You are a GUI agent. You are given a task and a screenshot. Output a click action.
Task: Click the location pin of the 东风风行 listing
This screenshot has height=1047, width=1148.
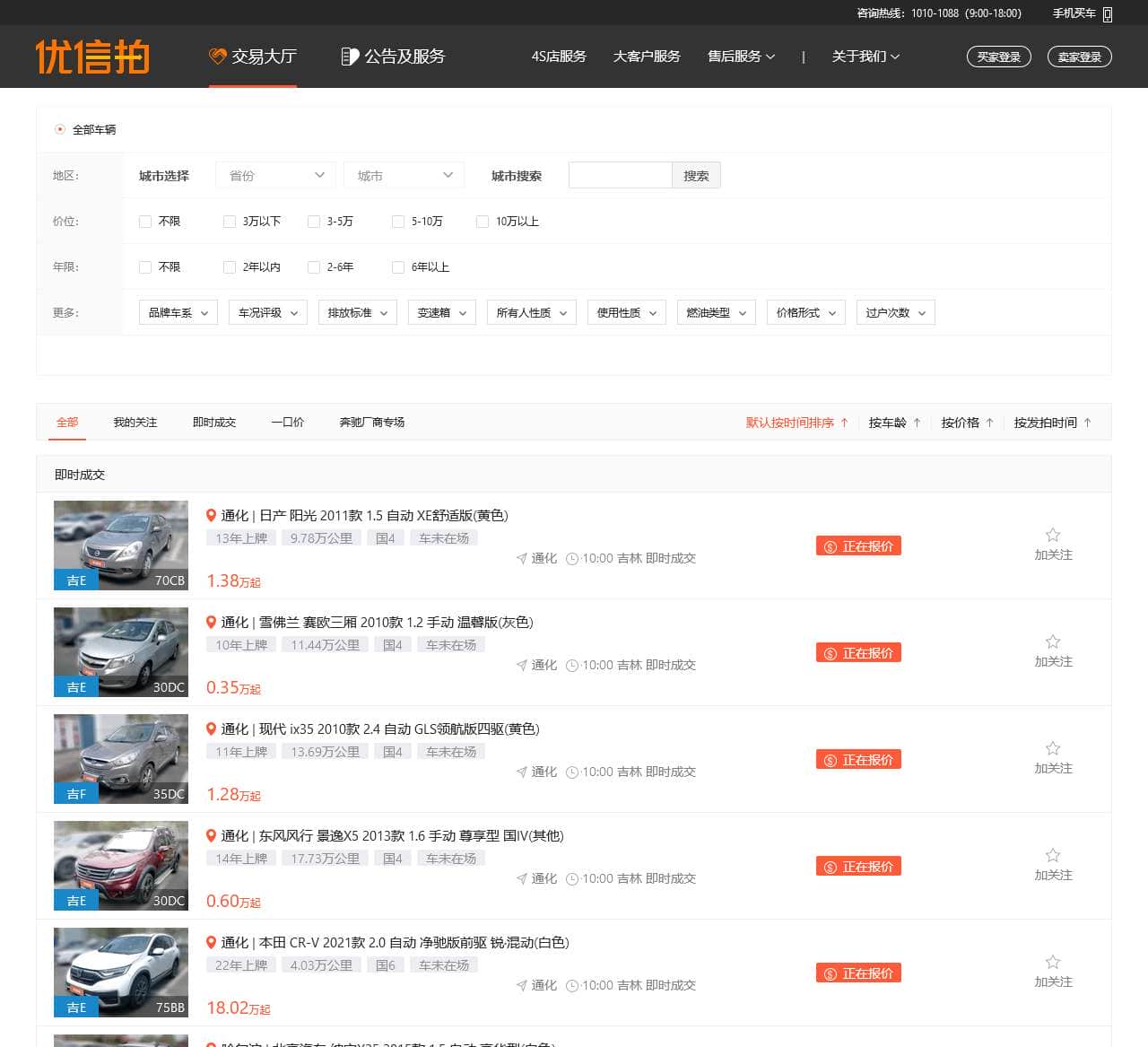pos(212,835)
